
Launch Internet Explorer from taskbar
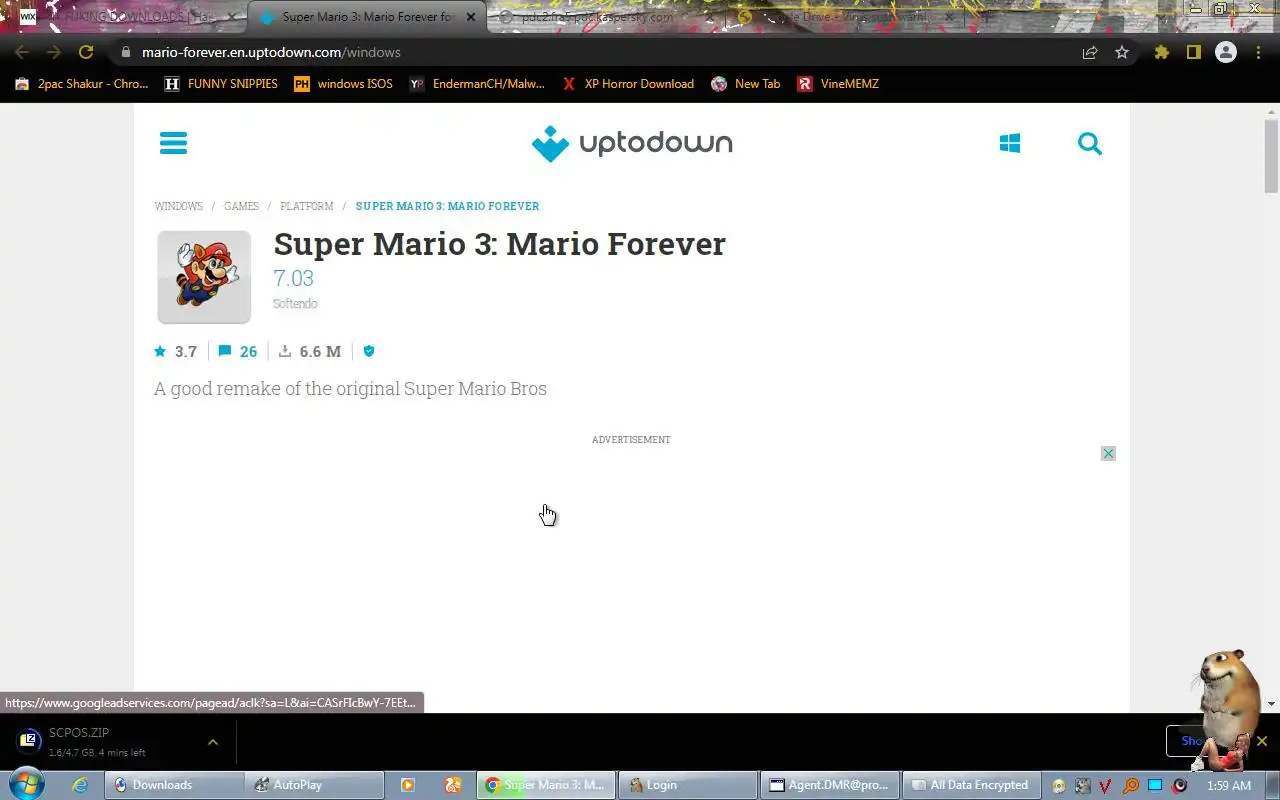[x=80, y=785]
